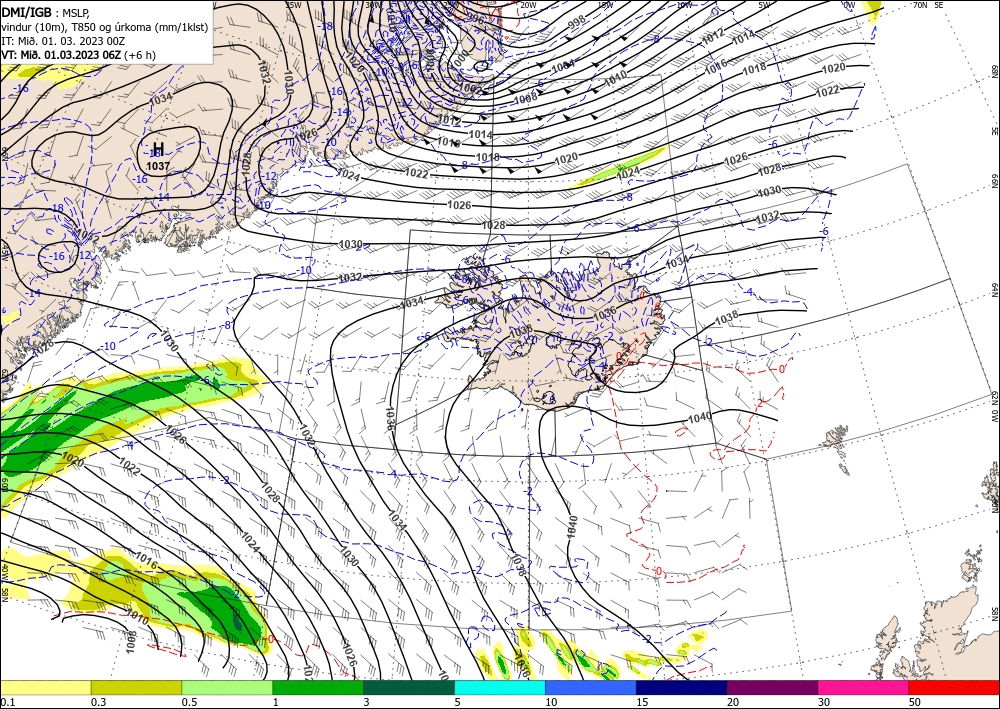This screenshot has height=709, width=1000.
Task: Click the Faroe Islands on the map
Action: pyautogui.click(x=836, y=439)
